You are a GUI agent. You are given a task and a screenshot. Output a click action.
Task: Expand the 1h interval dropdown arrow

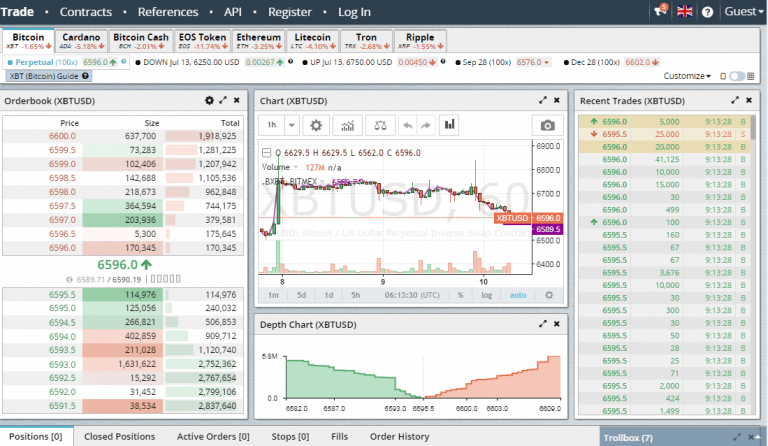291,125
